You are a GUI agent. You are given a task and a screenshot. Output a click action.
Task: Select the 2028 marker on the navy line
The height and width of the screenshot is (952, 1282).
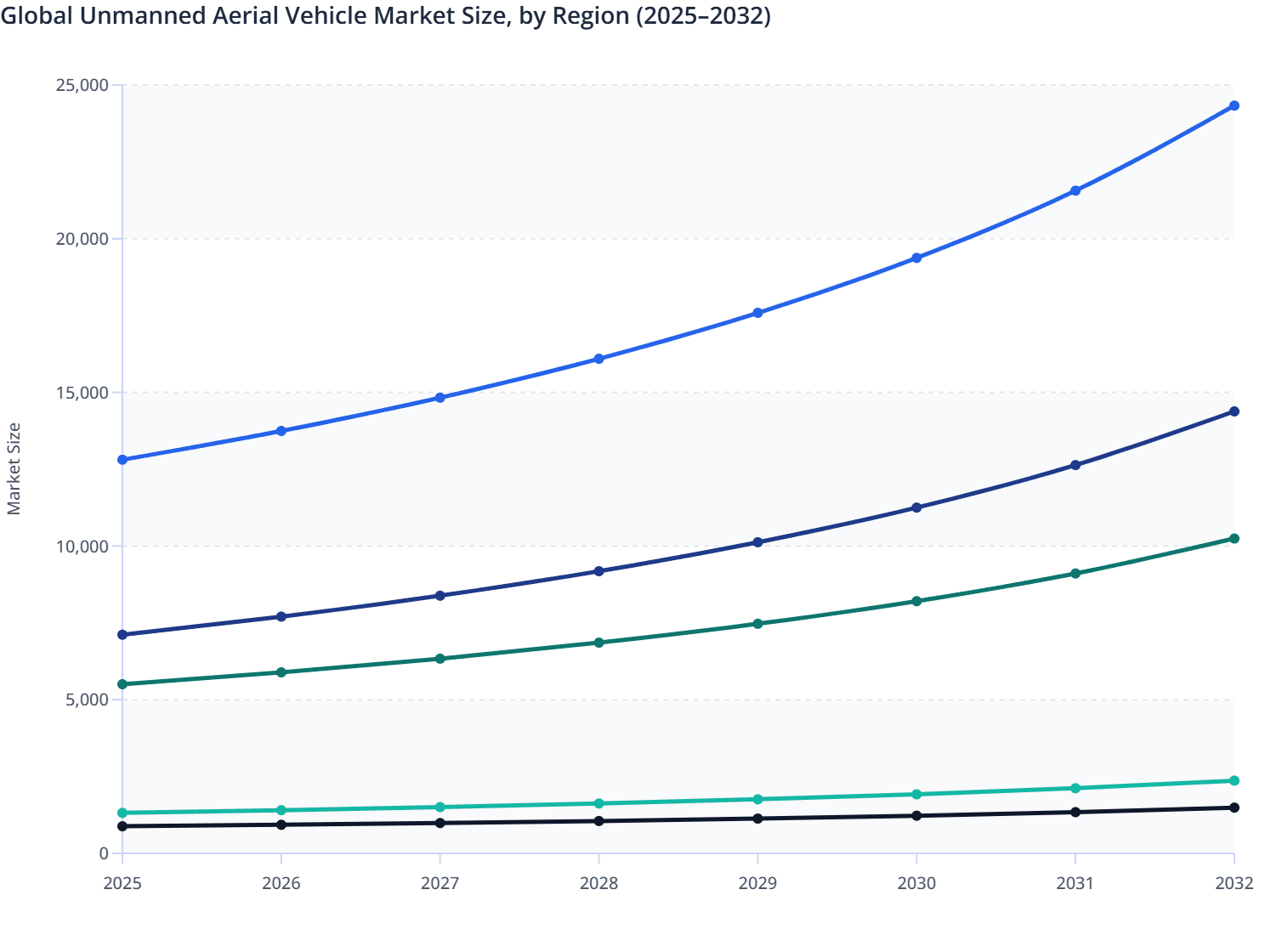pyautogui.click(x=599, y=570)
